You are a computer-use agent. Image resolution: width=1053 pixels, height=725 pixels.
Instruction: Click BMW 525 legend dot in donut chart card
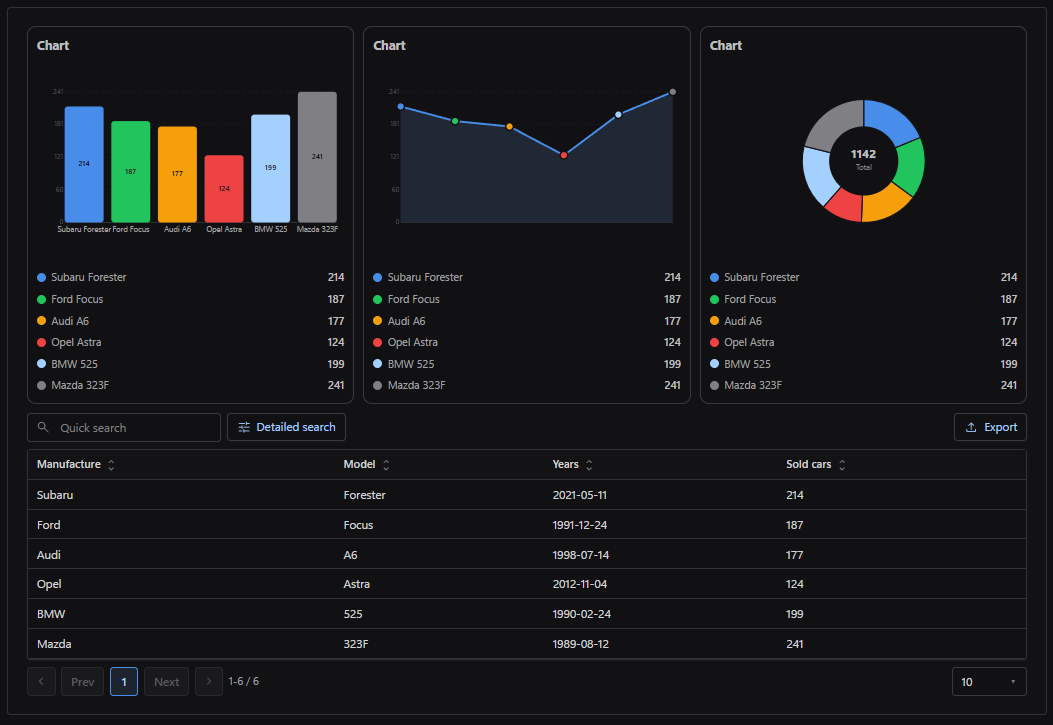pos(715,364)
